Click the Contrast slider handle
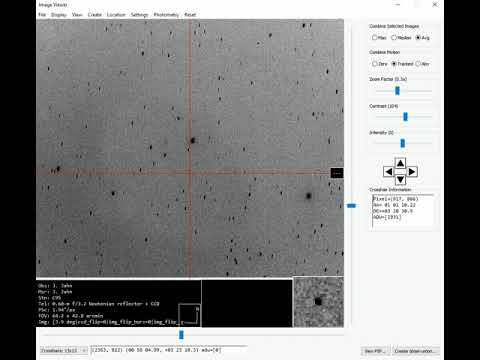Screen dimensions: 480x360 click(x=405, y=117)
